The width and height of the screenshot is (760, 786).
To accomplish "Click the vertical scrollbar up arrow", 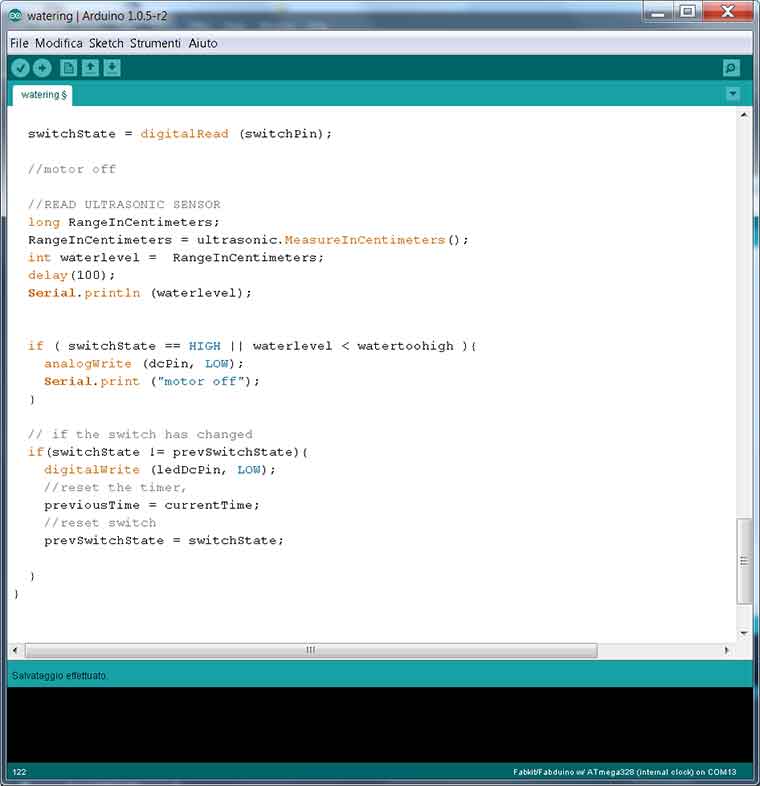I will pos(744,115).
